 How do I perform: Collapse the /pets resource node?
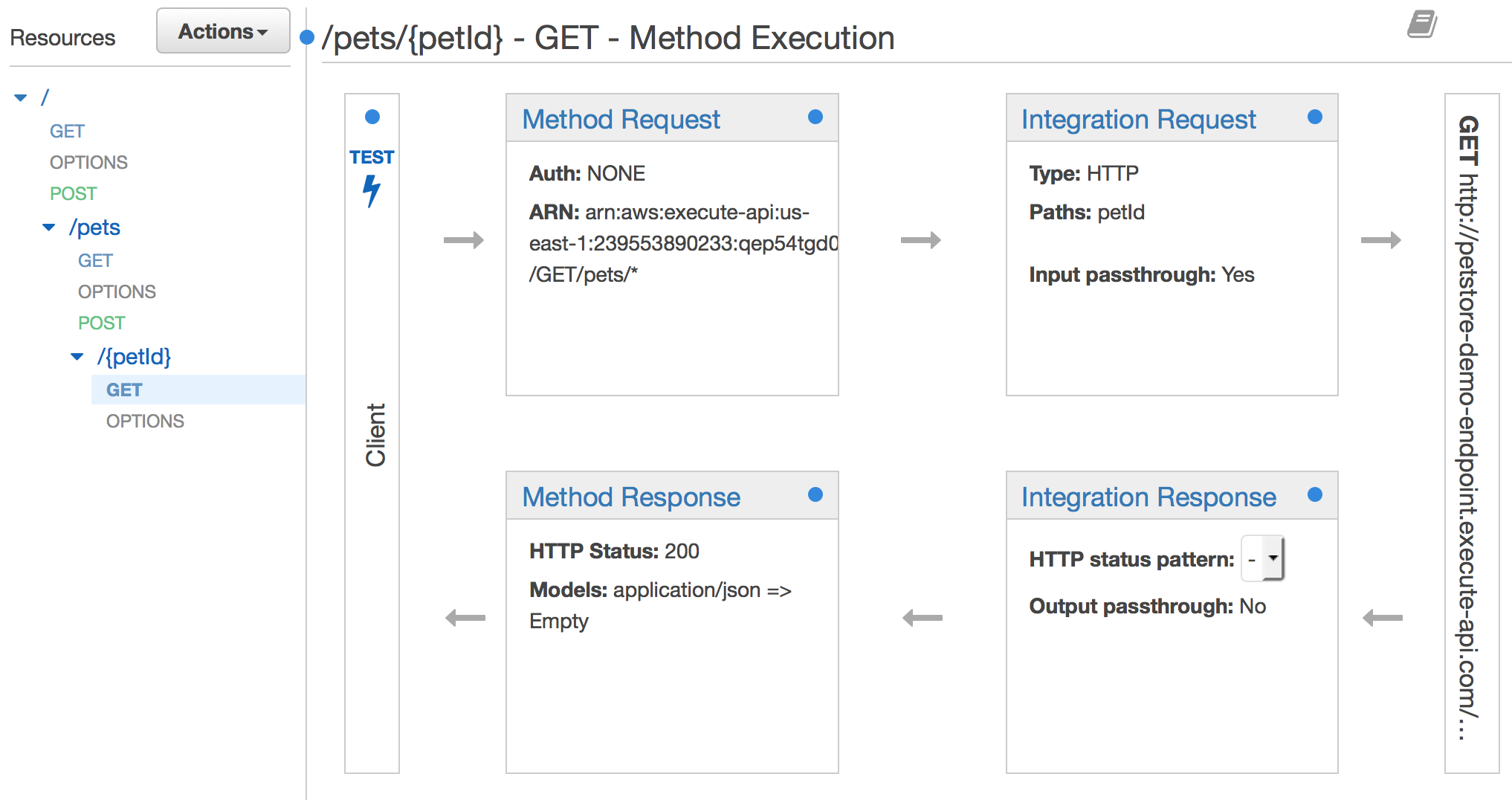point(49,228)
